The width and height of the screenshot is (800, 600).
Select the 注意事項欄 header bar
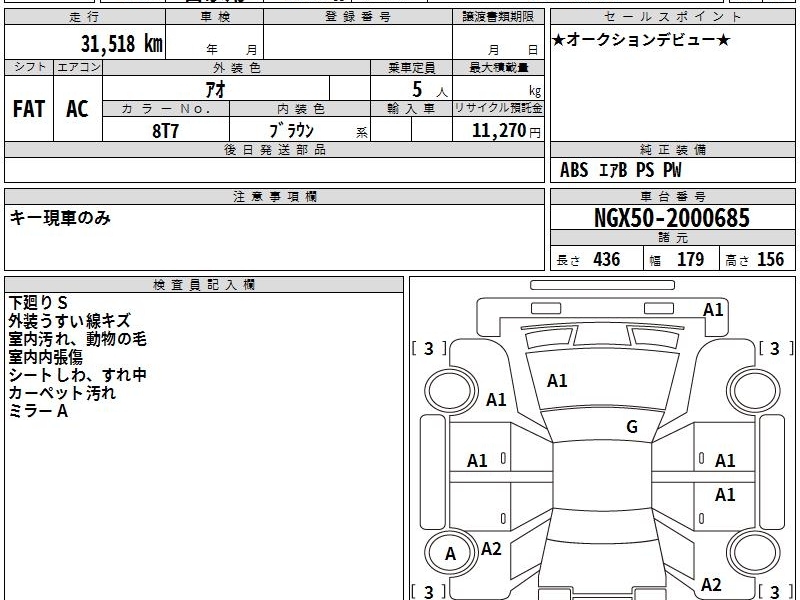(x=274, y=196)
